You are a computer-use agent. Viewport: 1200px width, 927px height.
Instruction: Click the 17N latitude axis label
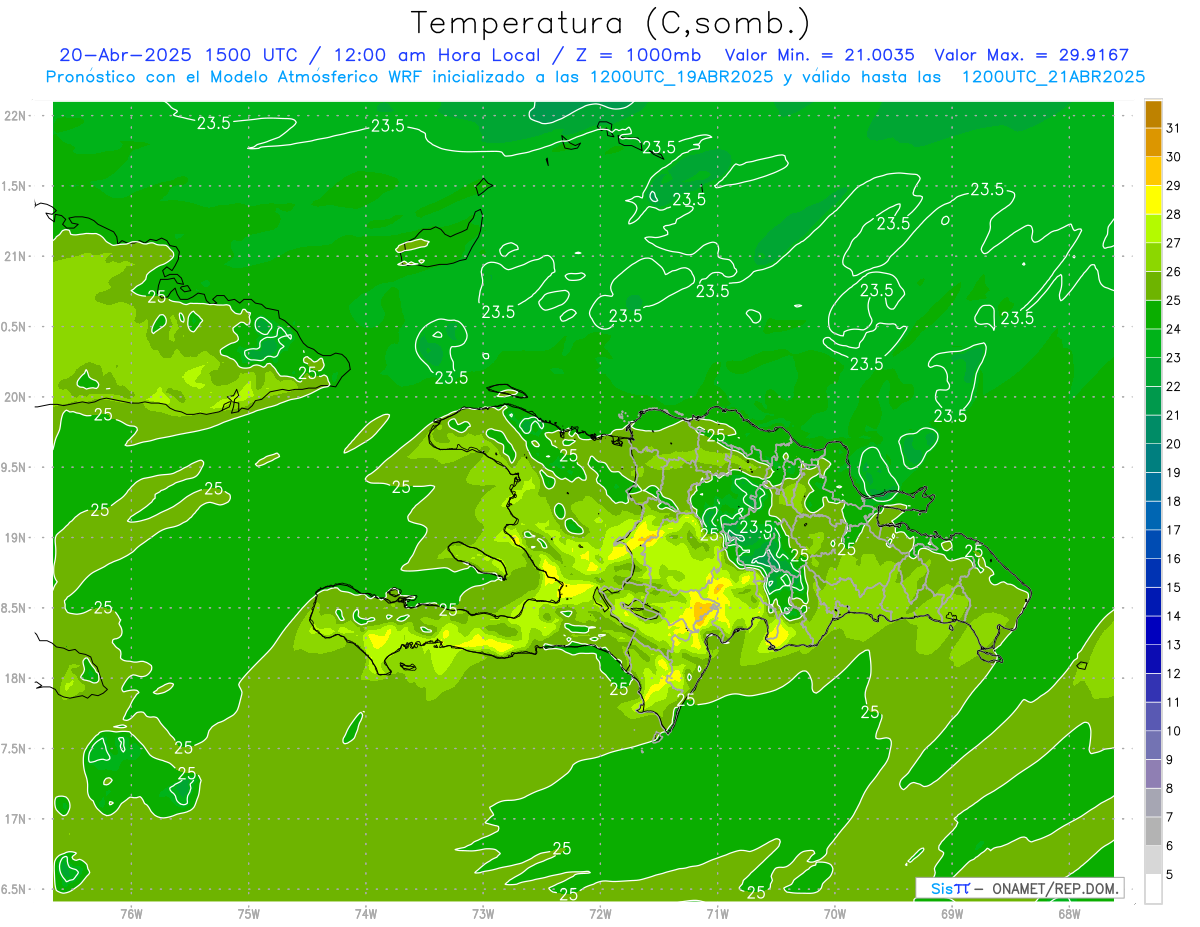click(x=16, y=820)
